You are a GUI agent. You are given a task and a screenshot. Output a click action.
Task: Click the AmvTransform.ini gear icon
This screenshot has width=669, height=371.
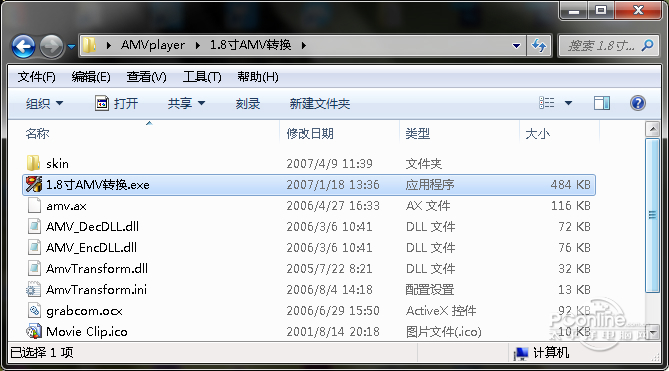(33, 289)
